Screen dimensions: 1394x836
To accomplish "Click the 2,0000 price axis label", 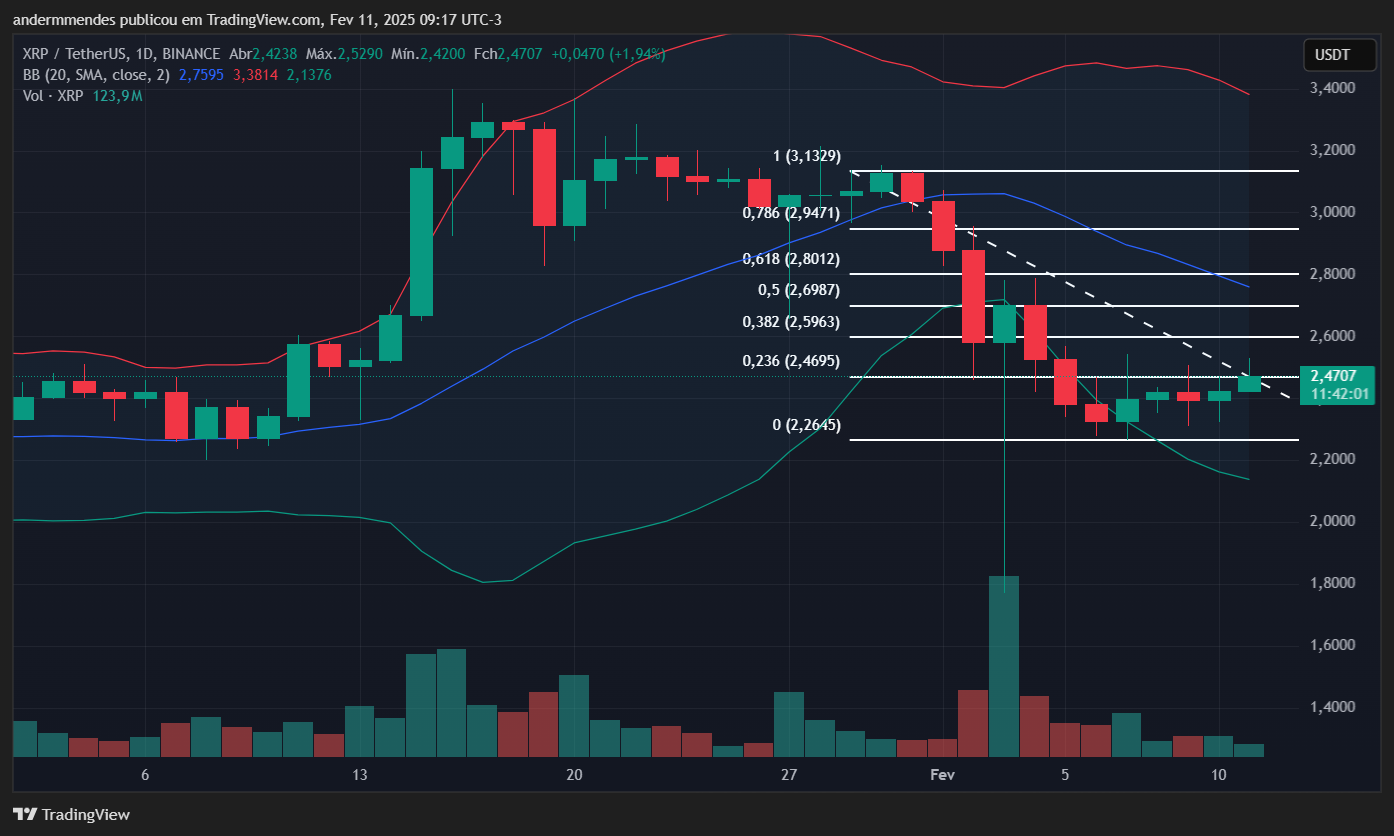I will coord(1334,521).
